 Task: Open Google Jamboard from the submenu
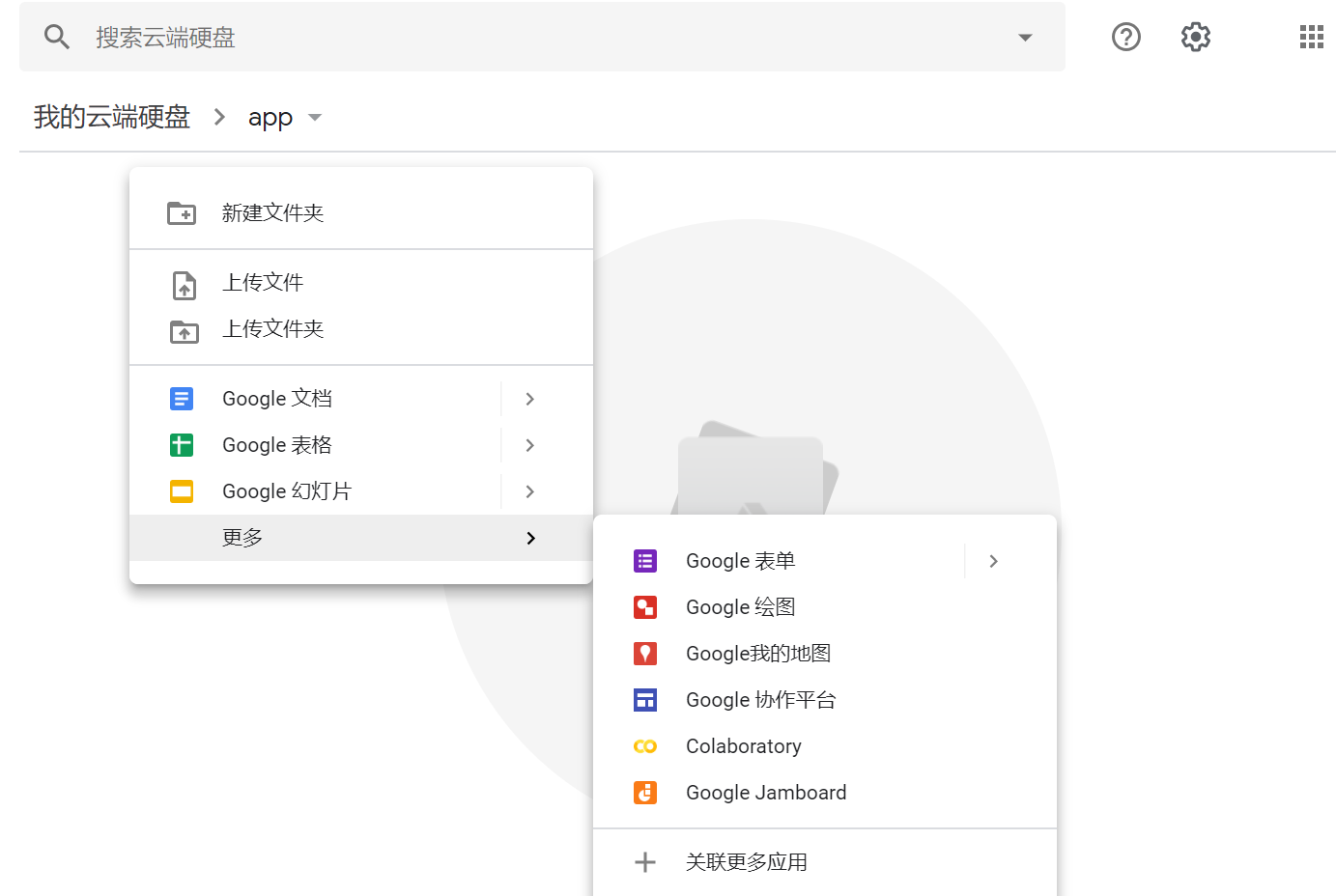point(825,793)
